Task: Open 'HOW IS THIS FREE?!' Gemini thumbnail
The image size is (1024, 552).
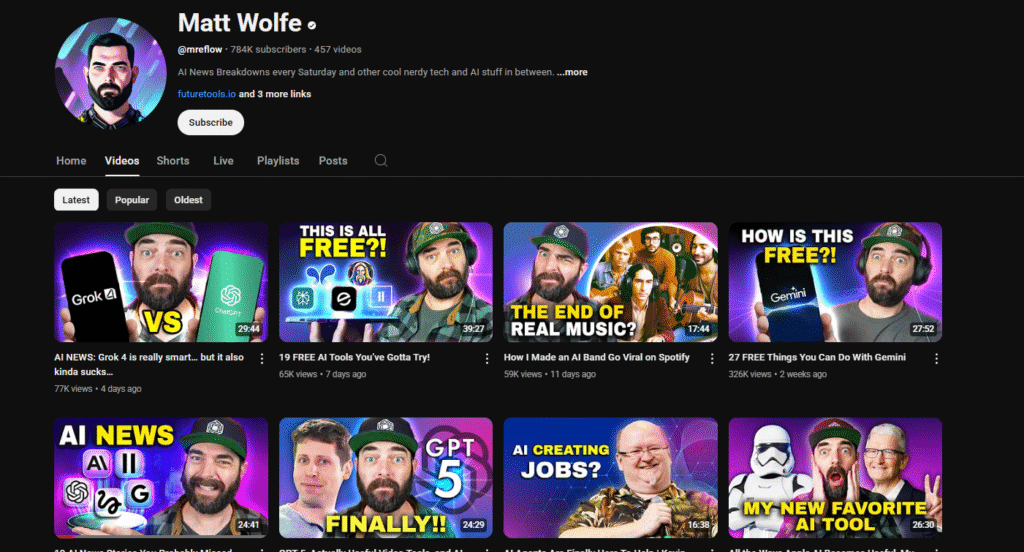Action: pos(835,282)
